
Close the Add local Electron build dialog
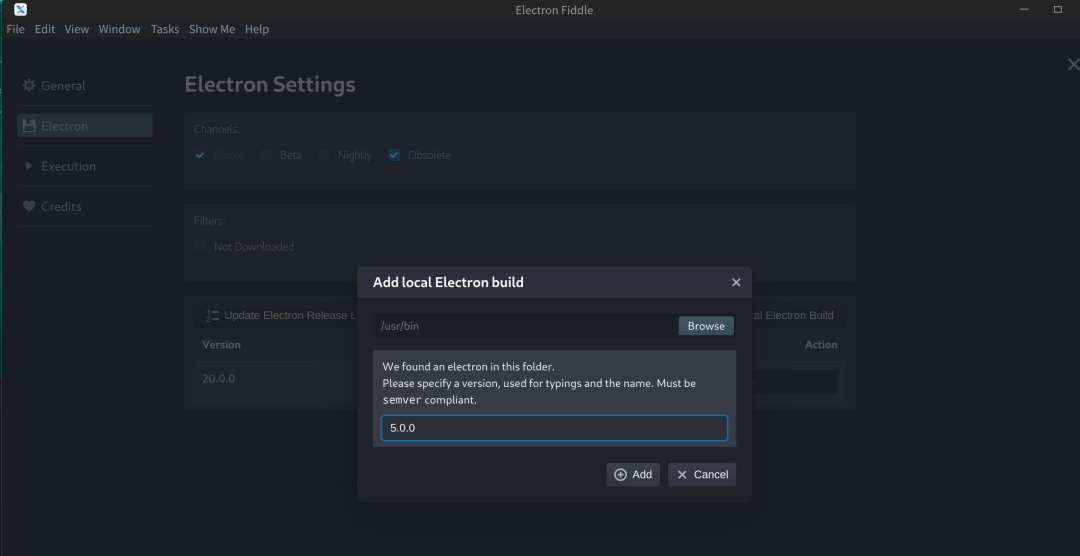coord(736,283)
